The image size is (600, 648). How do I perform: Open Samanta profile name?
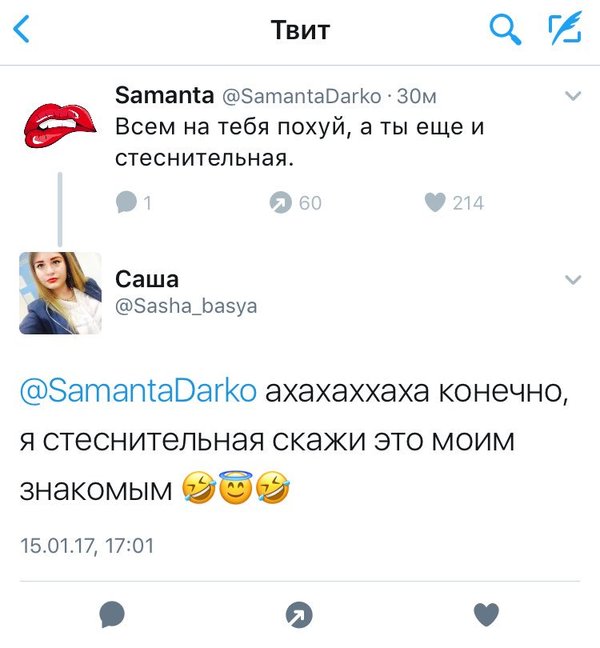tap(164, 95)
